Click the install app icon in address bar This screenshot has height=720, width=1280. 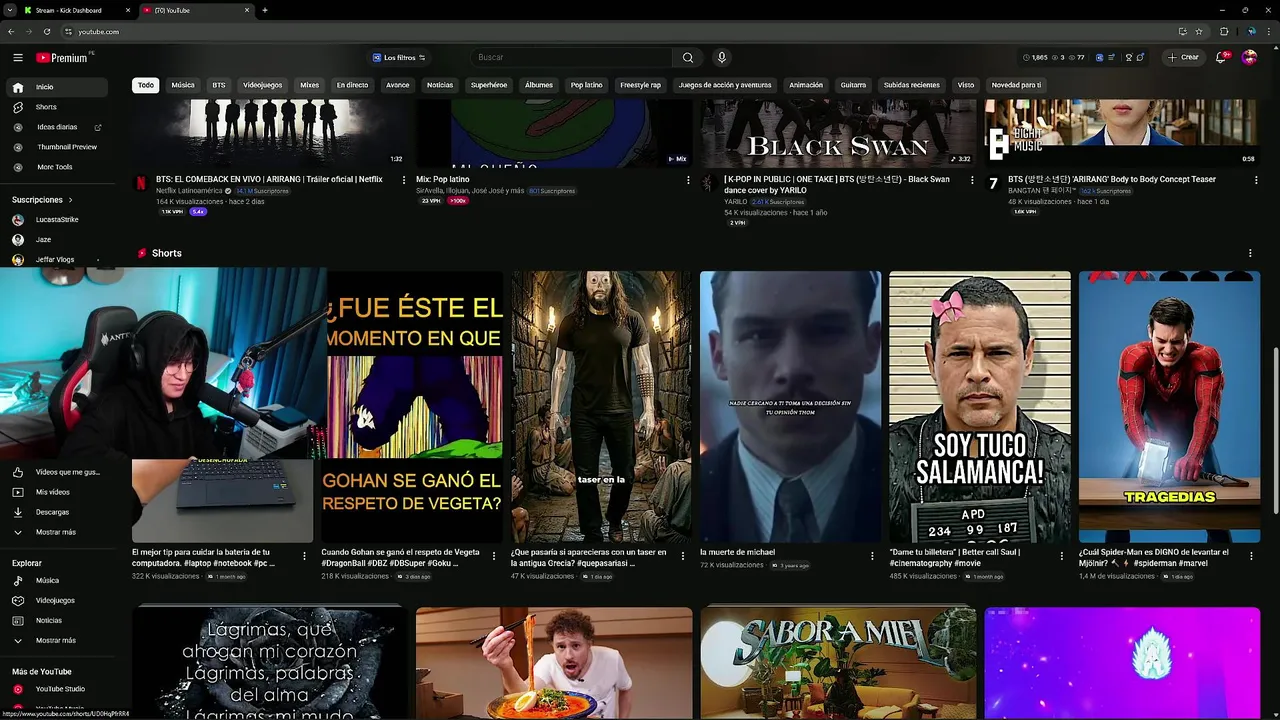[1183, 32]
